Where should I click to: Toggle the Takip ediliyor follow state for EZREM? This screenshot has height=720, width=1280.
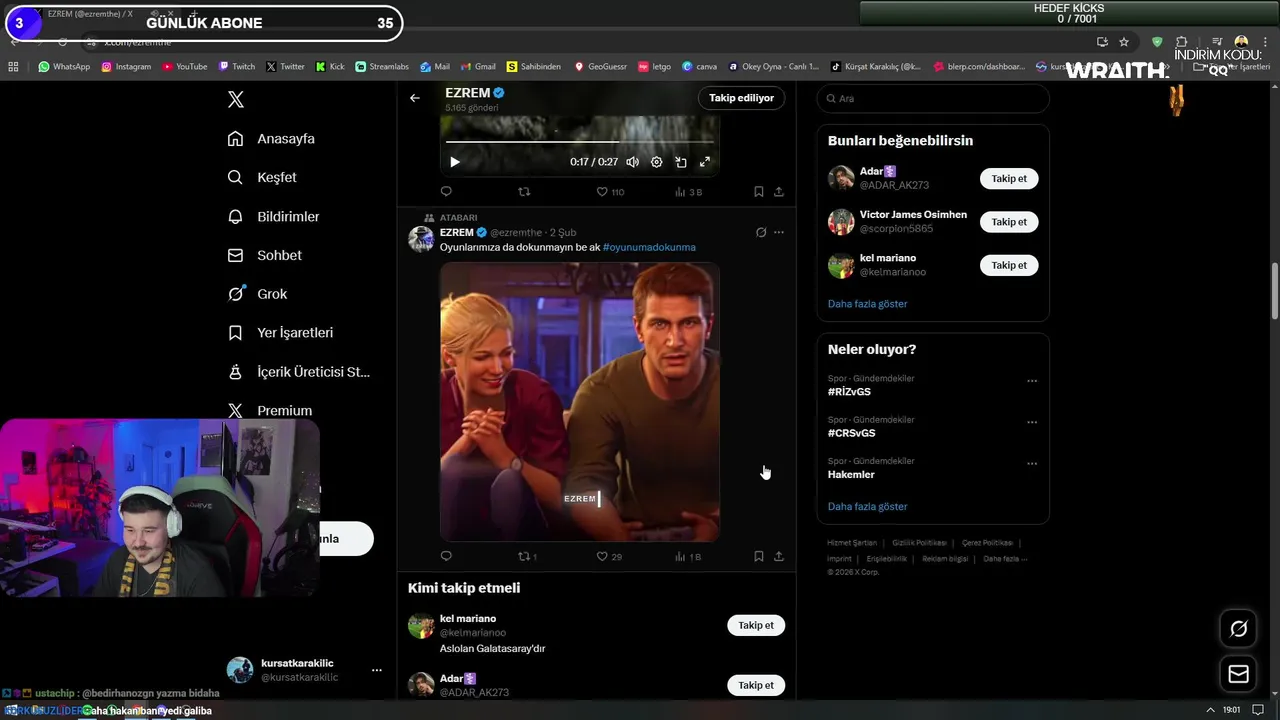741,98
